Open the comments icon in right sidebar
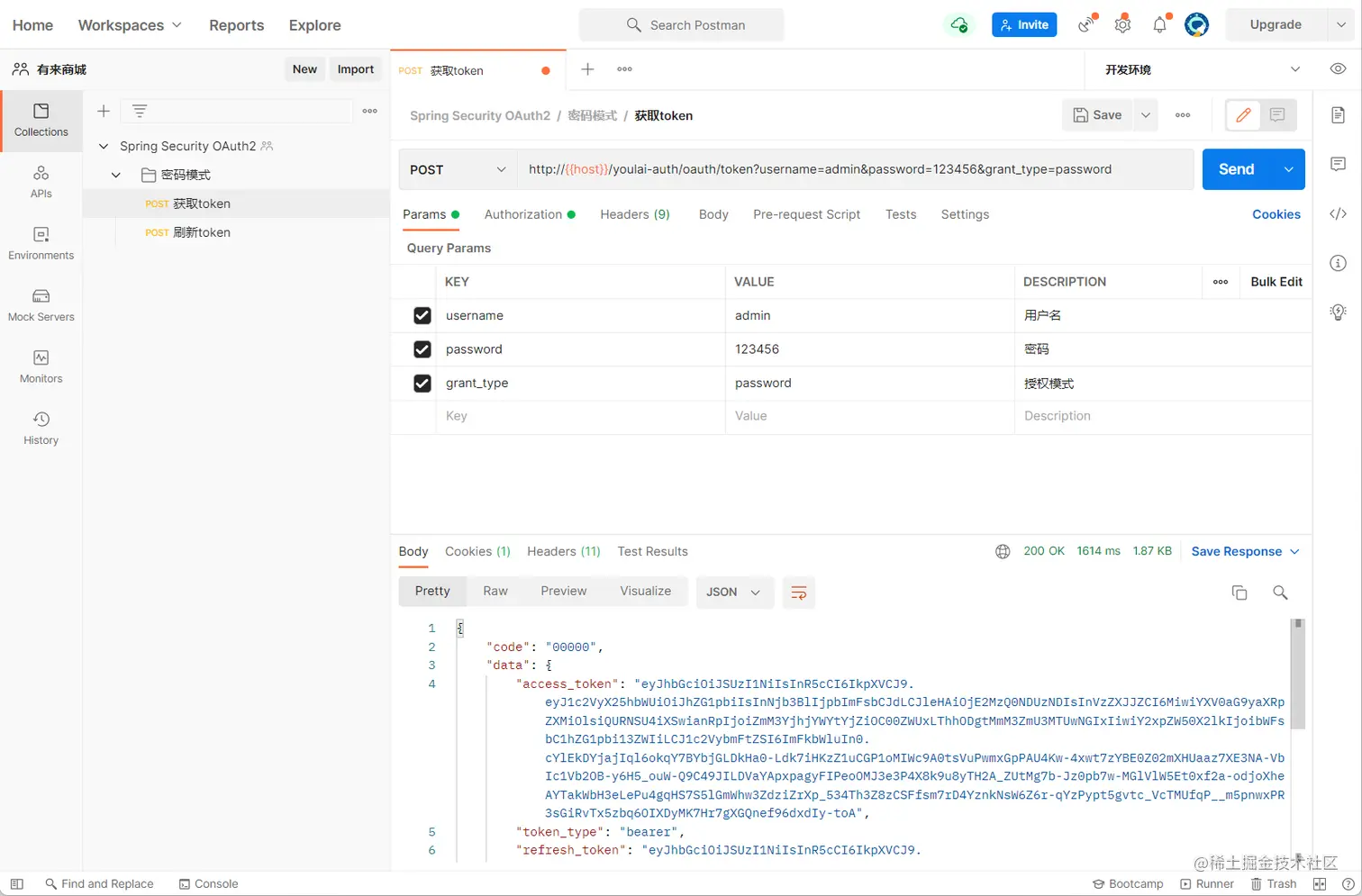The width and height of the screenshot is (1362, 896). coord(1338,164)
